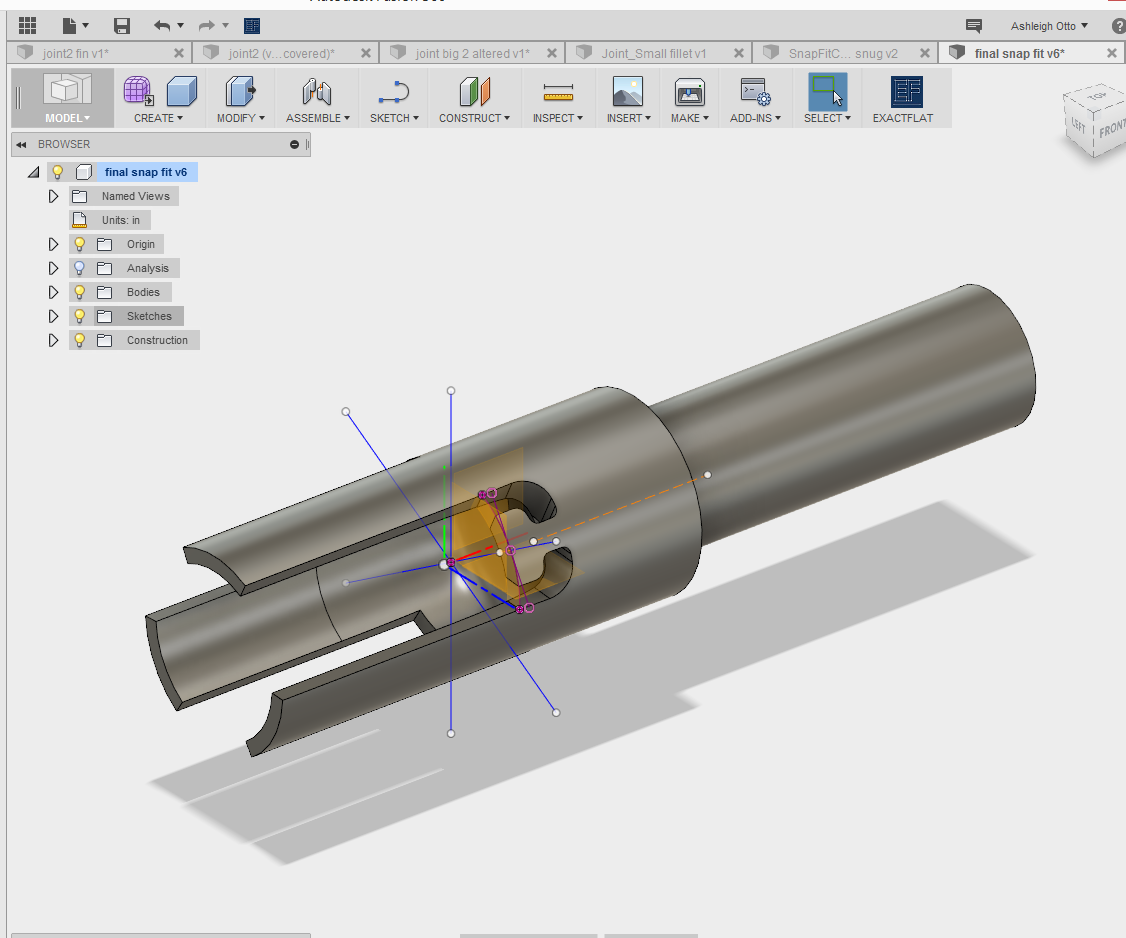The image size is (1126, 938).
Task: Save the design with the floppy icon
Action: 122,26
